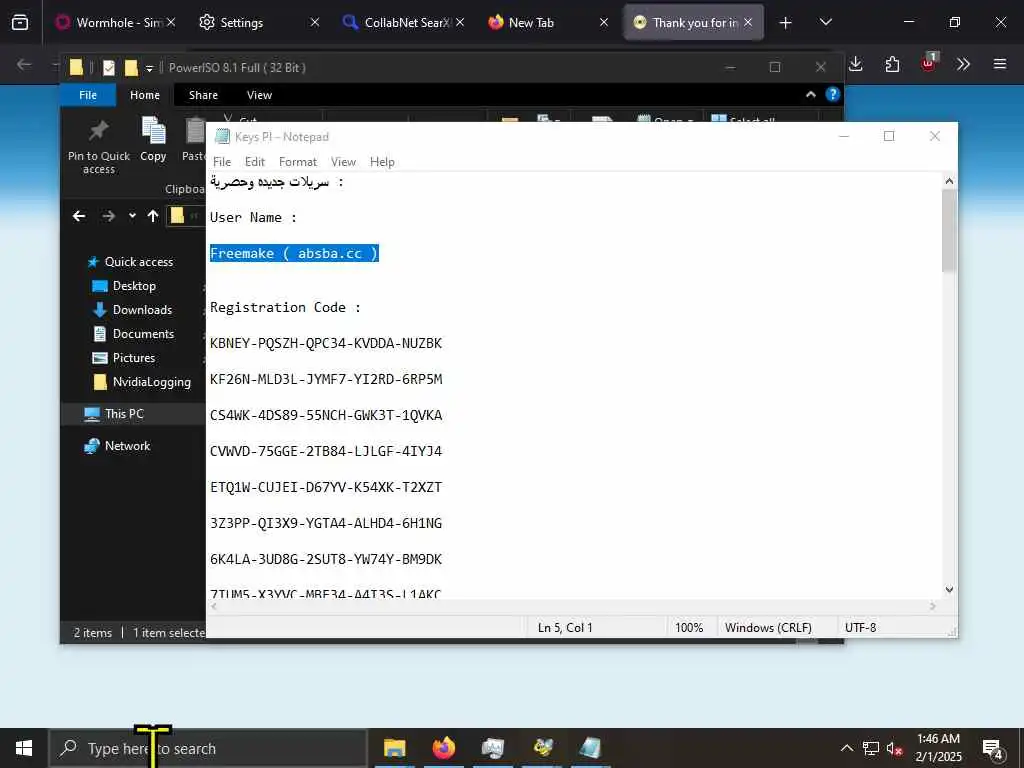Open the Action Center notifications icon
1024x768 pixels.
(993, 748)
